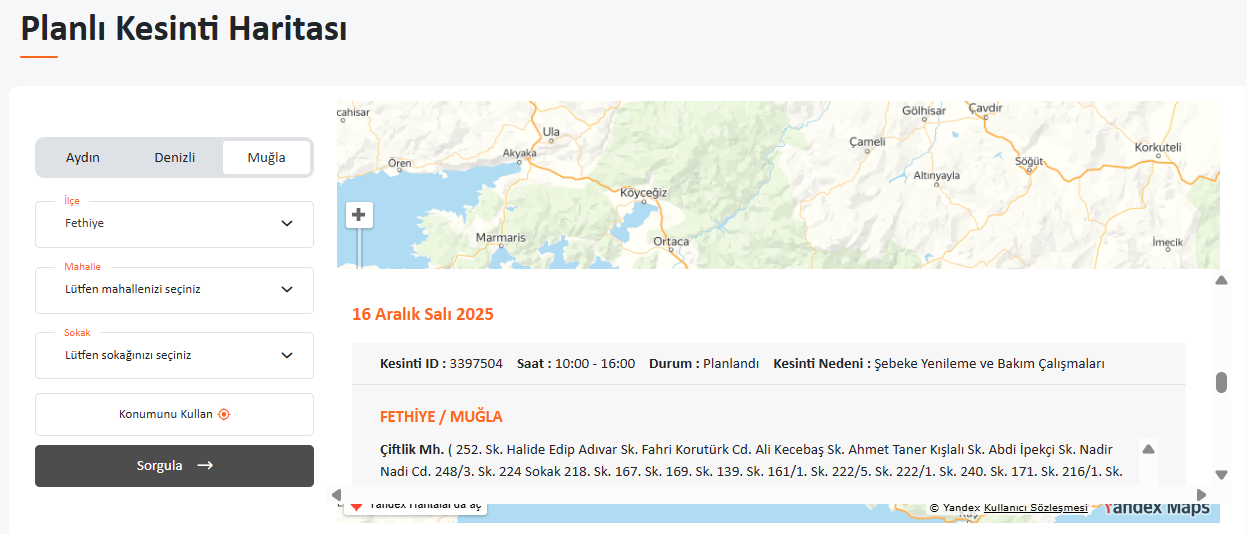
Task: Click the 16 Aralık Salı 2025 heading
Action: [423, 314]
